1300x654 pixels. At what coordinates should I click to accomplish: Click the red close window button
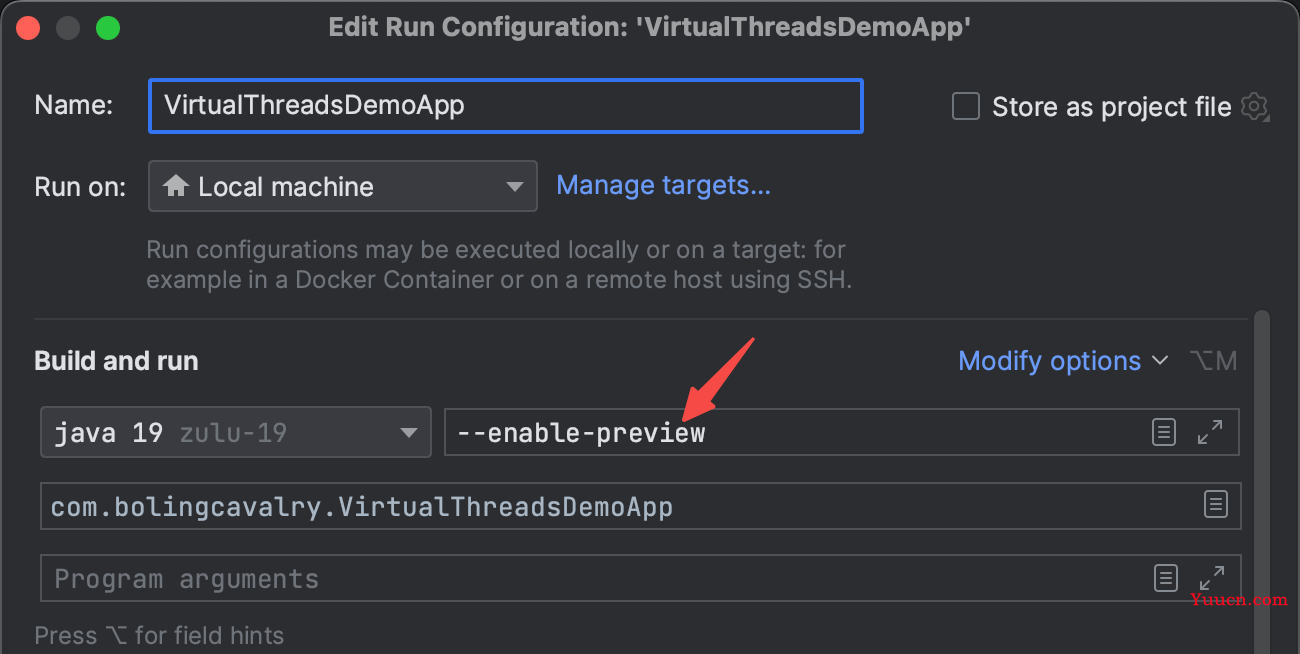click(28, 28)
